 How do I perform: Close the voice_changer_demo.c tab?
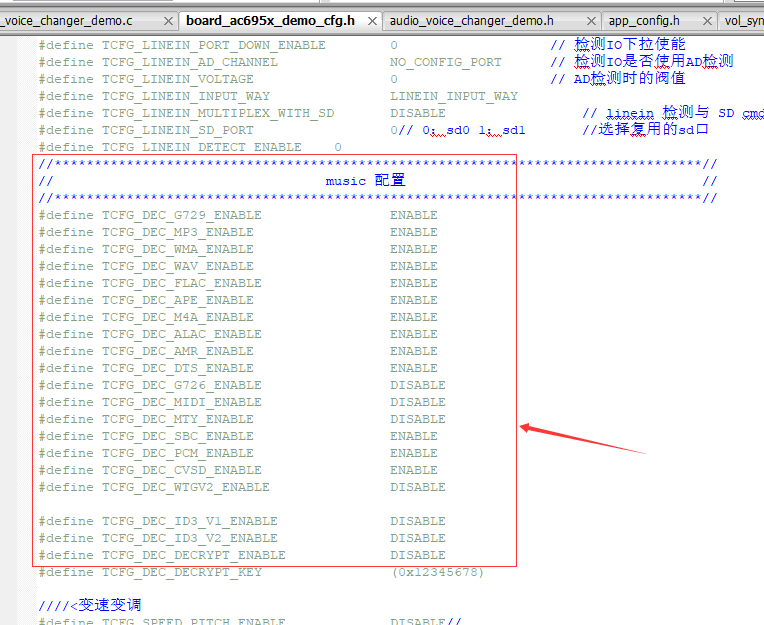pyautogui.click(x=169, y=21)
